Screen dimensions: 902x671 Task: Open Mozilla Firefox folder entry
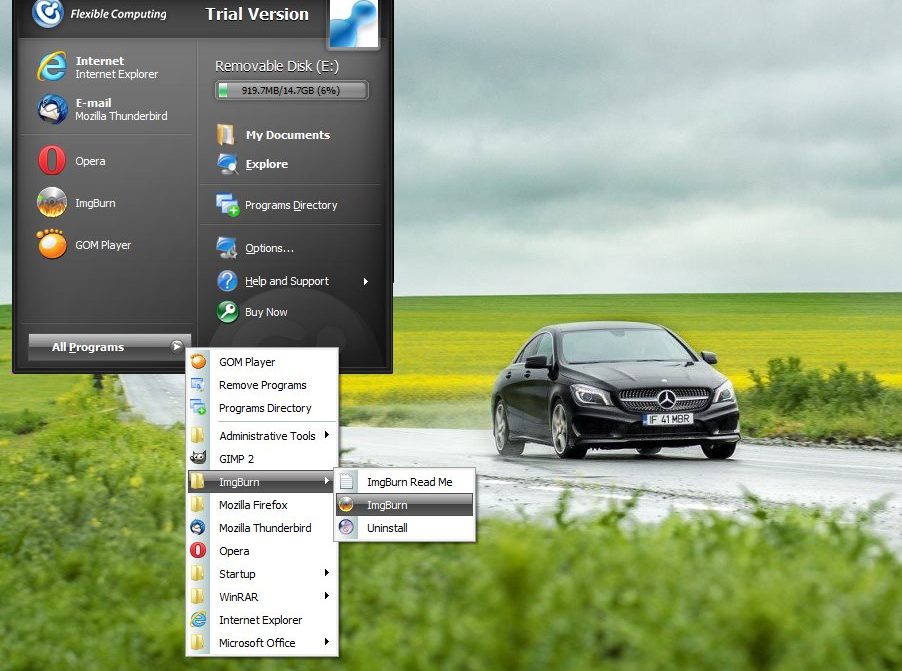262,505
